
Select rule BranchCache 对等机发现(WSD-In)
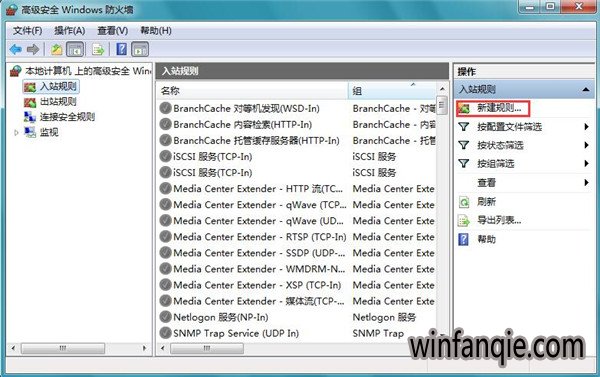pyautogui.click(x=246, y=109)
